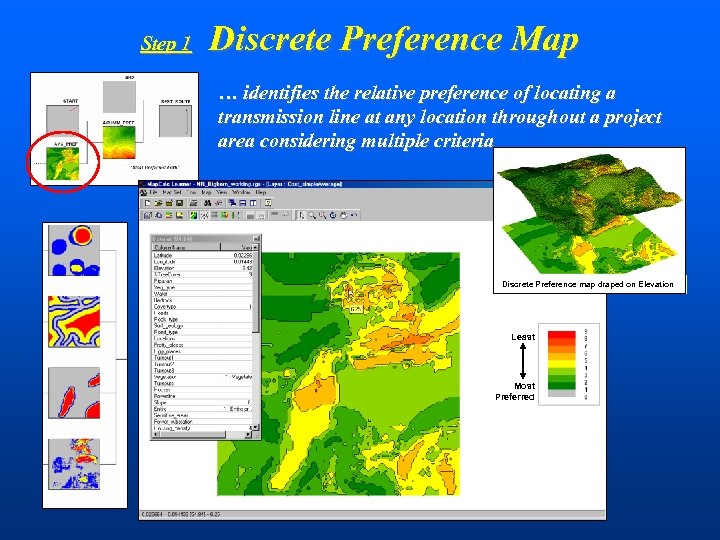Select the Water row in the data panel
This screenshot has width=720, height=540.
[202, 293]
